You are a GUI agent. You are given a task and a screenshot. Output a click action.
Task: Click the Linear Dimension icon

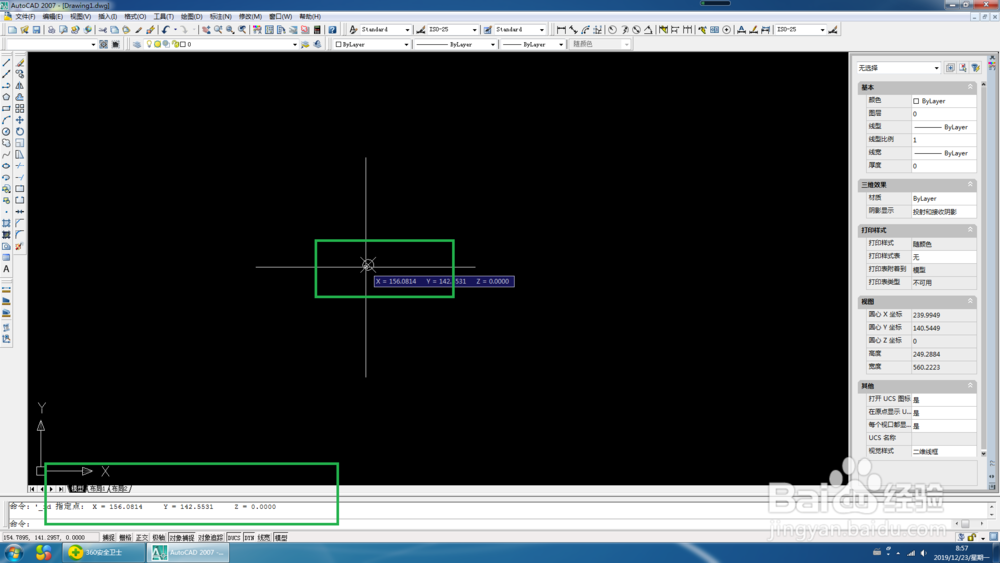(x=561, y=30)
